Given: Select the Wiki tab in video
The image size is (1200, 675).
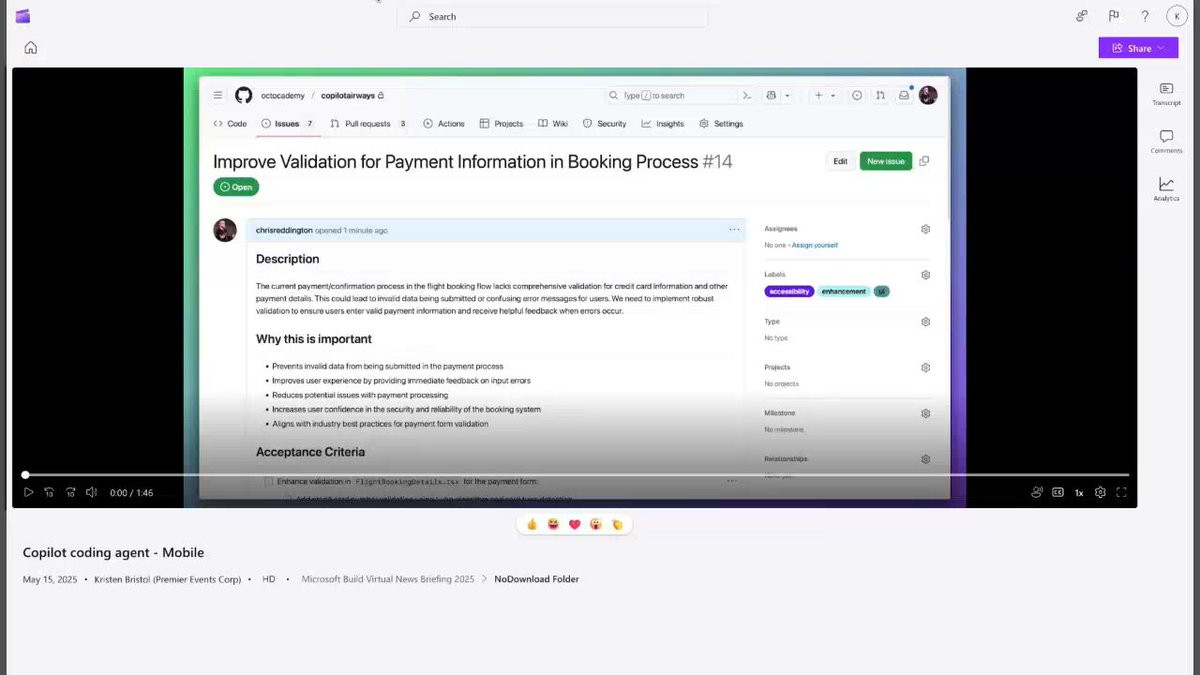Looking at the screenshot, I should (x=553, y=124).
